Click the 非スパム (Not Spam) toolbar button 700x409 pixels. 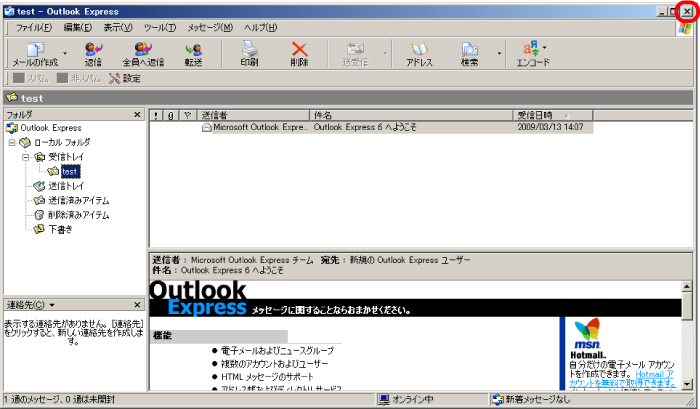click(79, 78)
